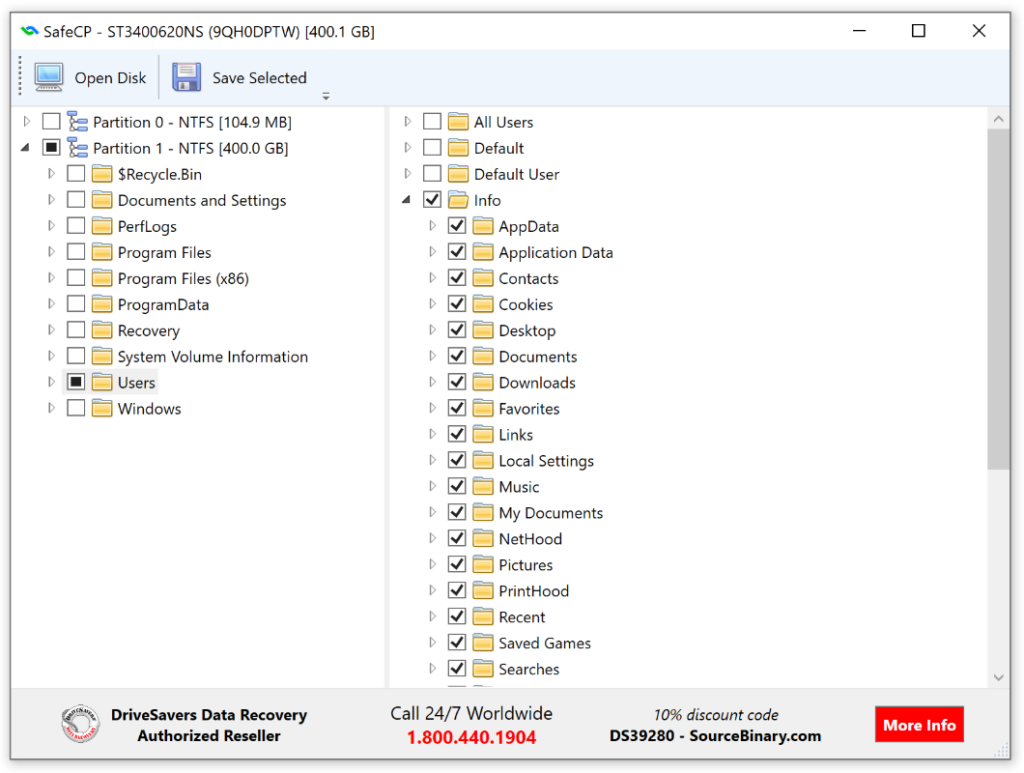Image resolution: width=1024 pixels, height=773 pixels.
Task: Click the SafeCP app icon in title bar
Action: click(29, 31)
